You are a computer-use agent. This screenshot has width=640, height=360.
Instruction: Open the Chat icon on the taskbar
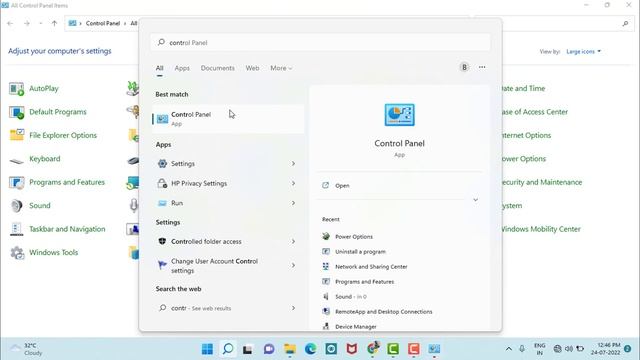click(x=269, y=349)
